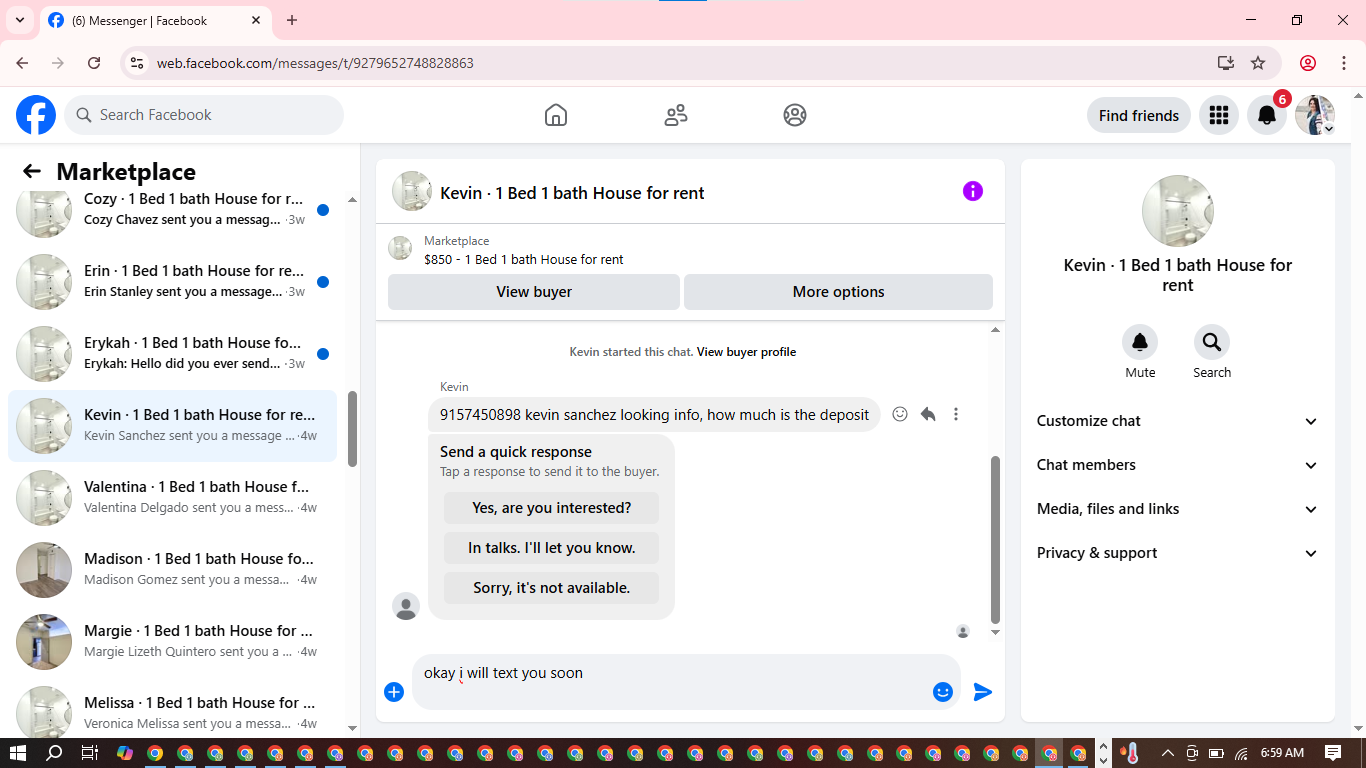Open Valentina Delgado's conversation
The height and width of the screenshot is (768, 1366).
point(172,498)
